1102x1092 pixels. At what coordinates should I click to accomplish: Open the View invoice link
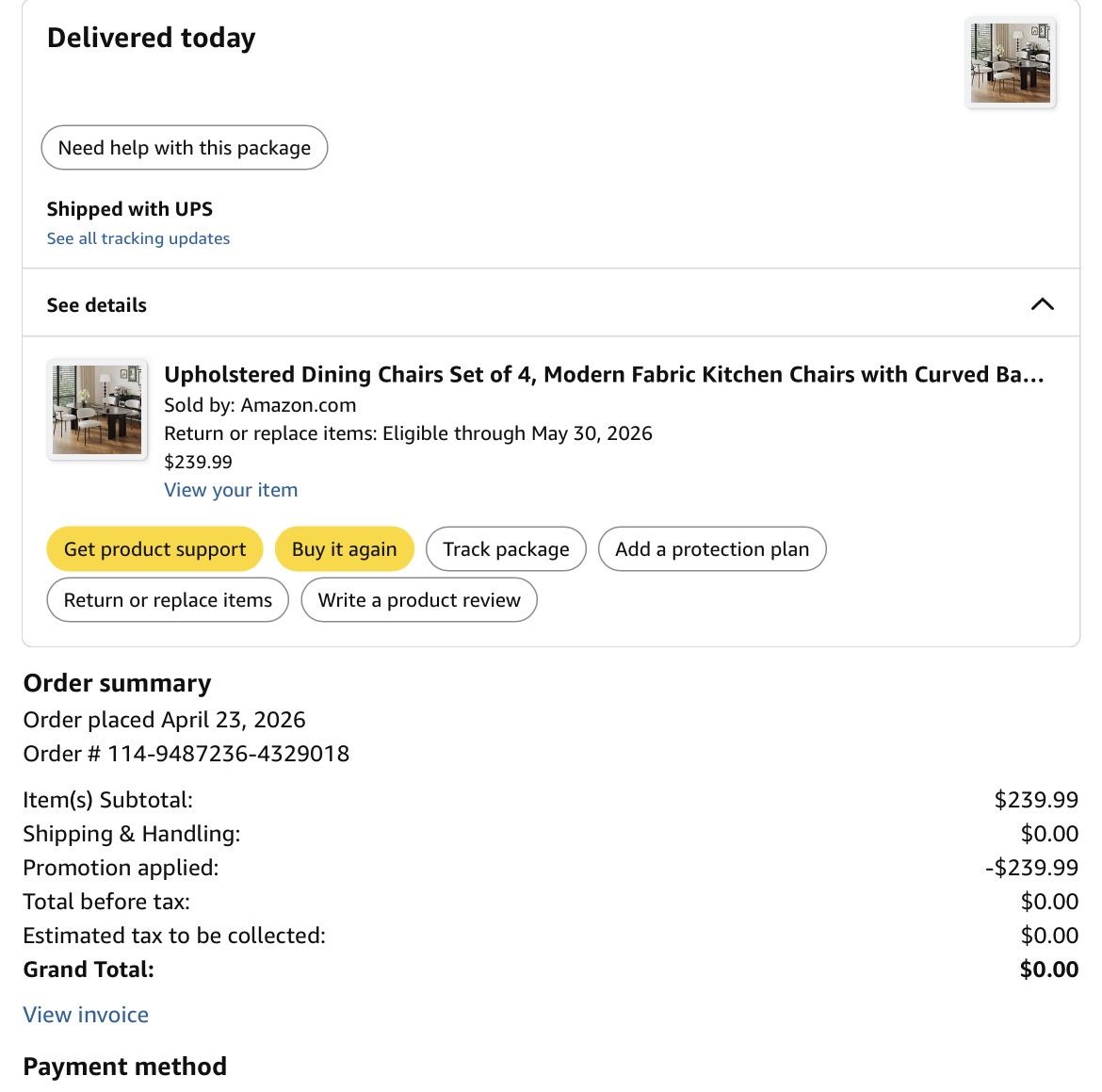coord(86,1015)
